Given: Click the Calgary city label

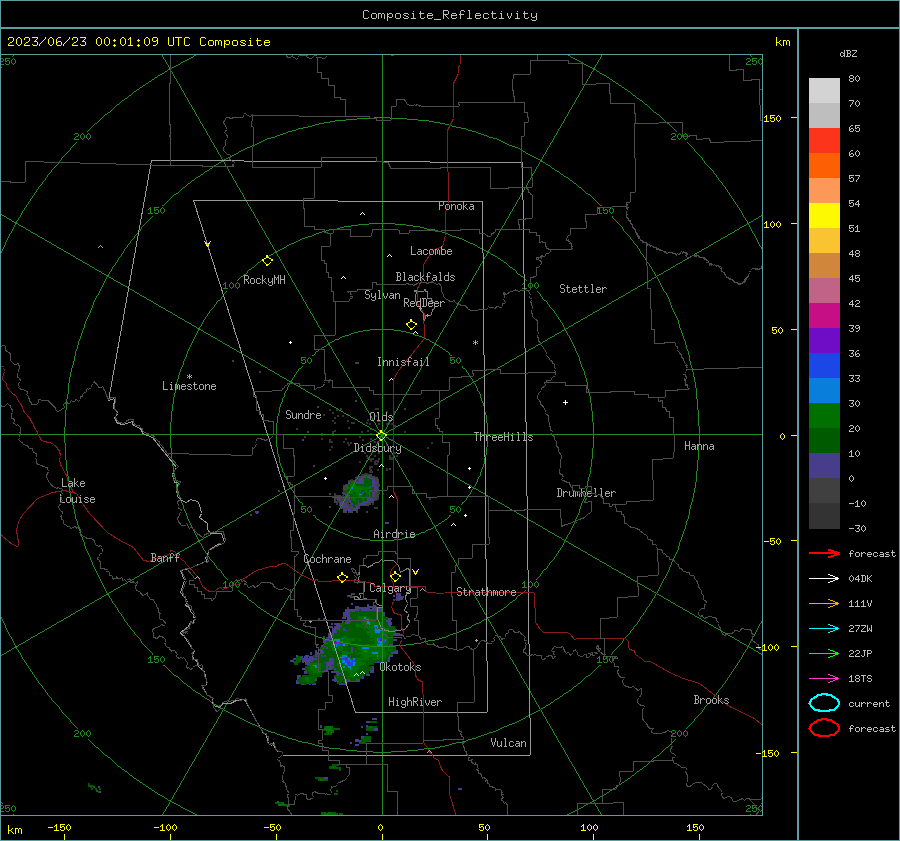Looking at the screenshot, I should point(390,588).
